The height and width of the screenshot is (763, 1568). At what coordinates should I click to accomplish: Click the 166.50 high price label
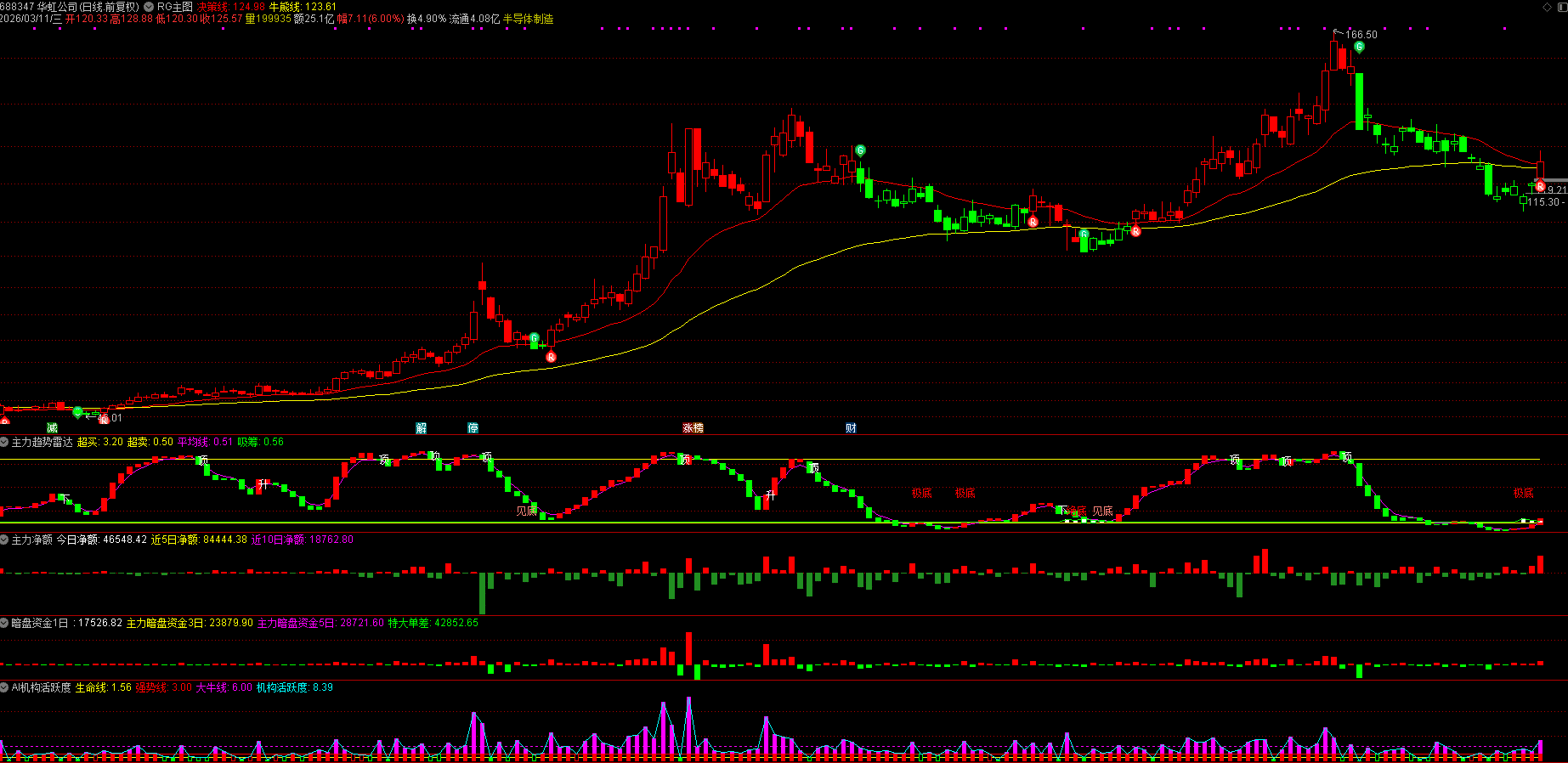pyautogui.click(x=1361, y=35)
